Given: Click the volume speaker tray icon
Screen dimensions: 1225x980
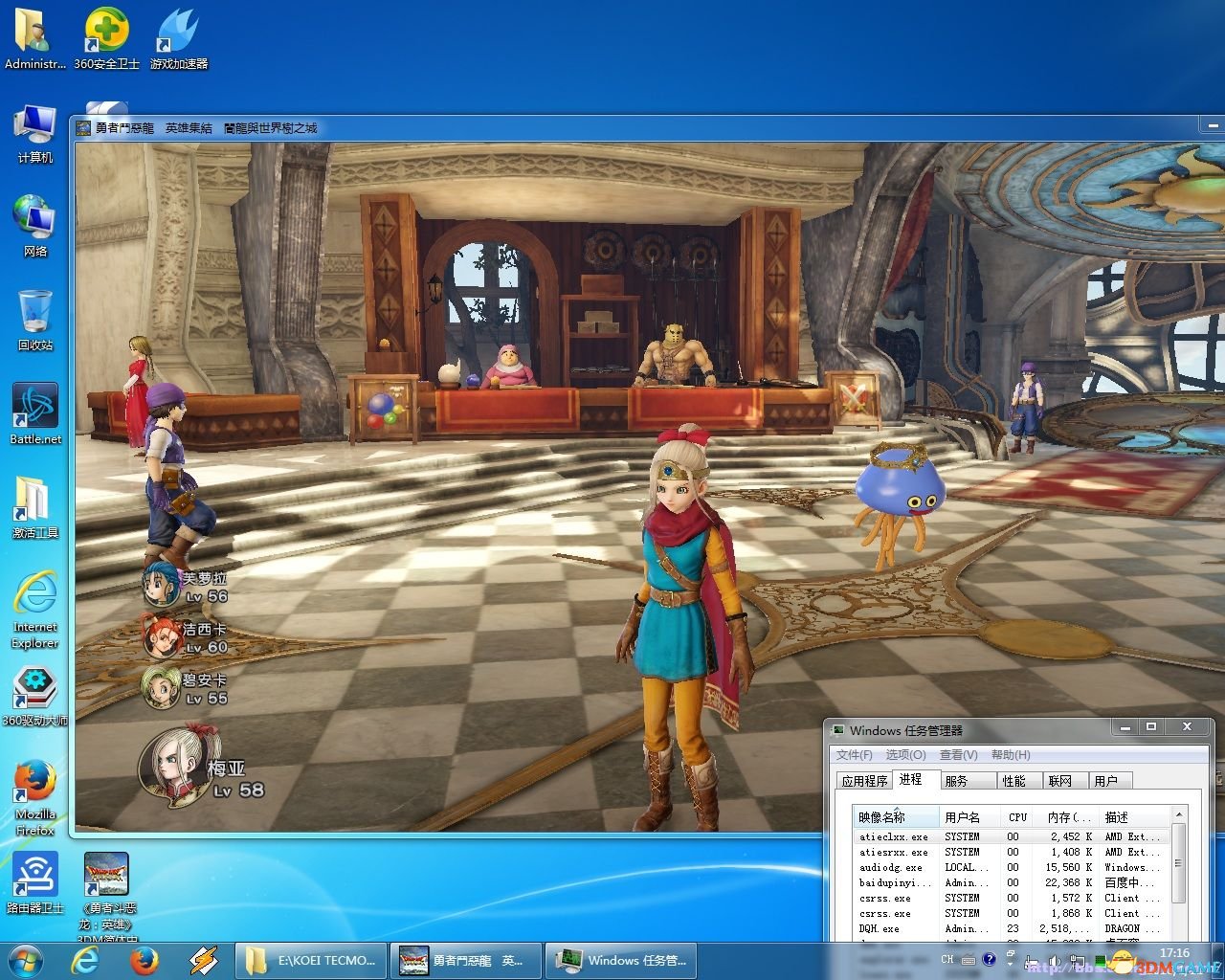Looking at the screenshot, I should coord(1054,960).
